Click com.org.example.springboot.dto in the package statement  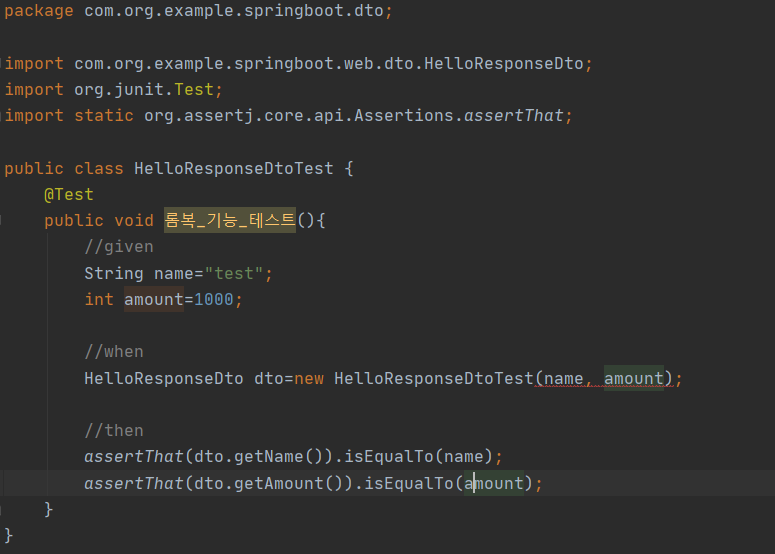234,10
